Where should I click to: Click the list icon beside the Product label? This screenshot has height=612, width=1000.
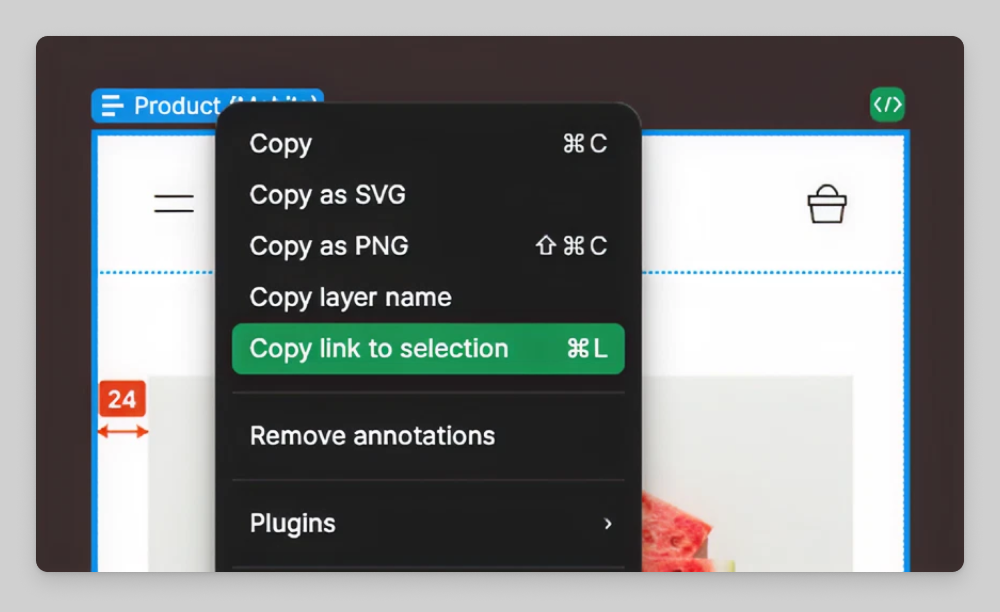(x=111, y=105)
